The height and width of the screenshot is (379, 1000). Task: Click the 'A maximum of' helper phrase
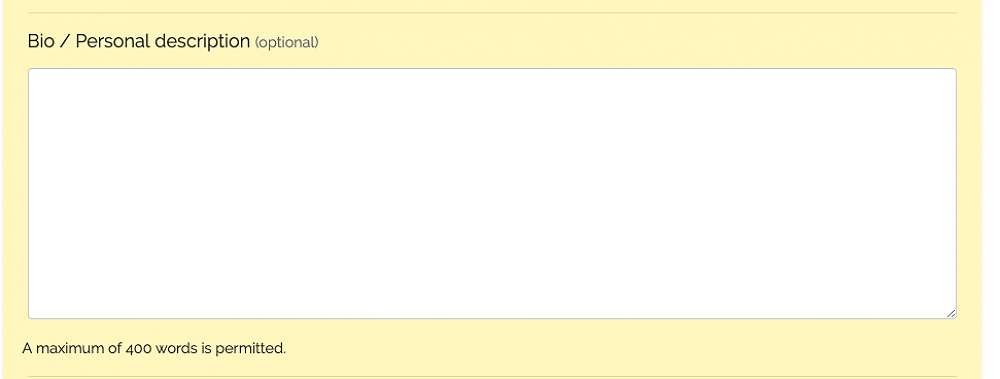[73, 348]
